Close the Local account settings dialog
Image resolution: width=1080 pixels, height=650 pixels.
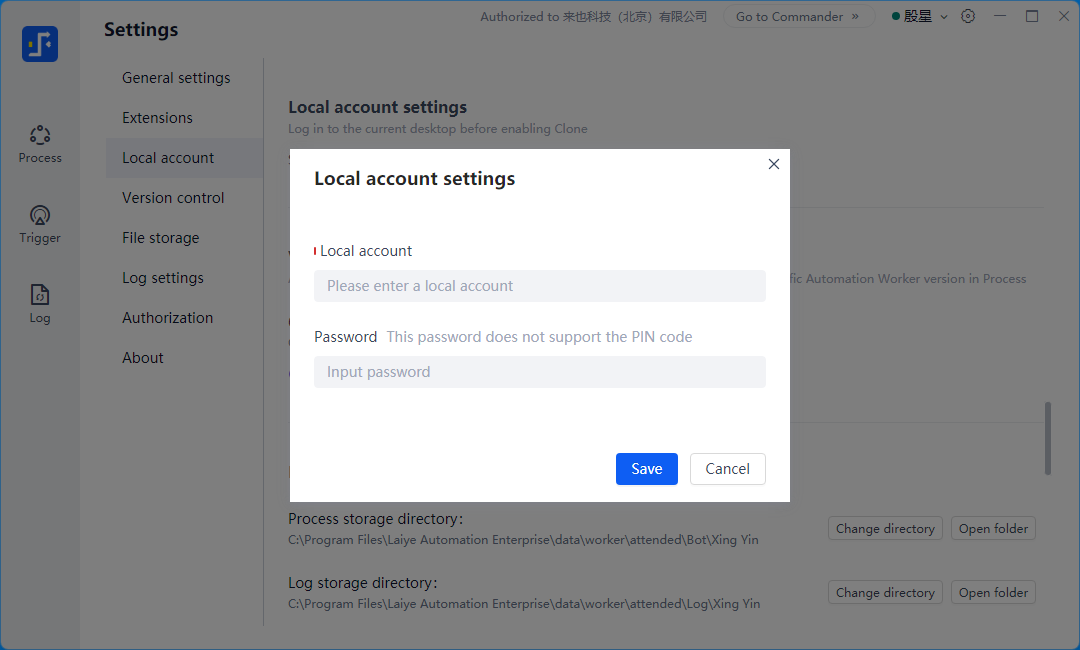pyautogui.click(x=773, y=164)
